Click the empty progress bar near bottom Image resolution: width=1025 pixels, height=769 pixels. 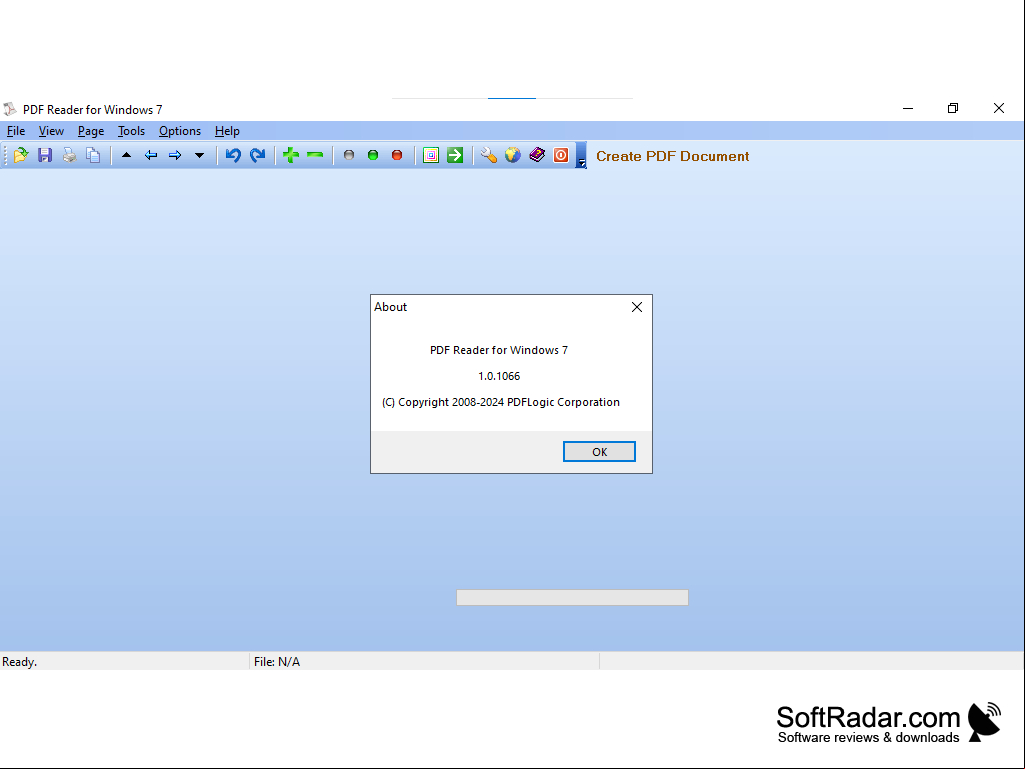pos(572,598)
